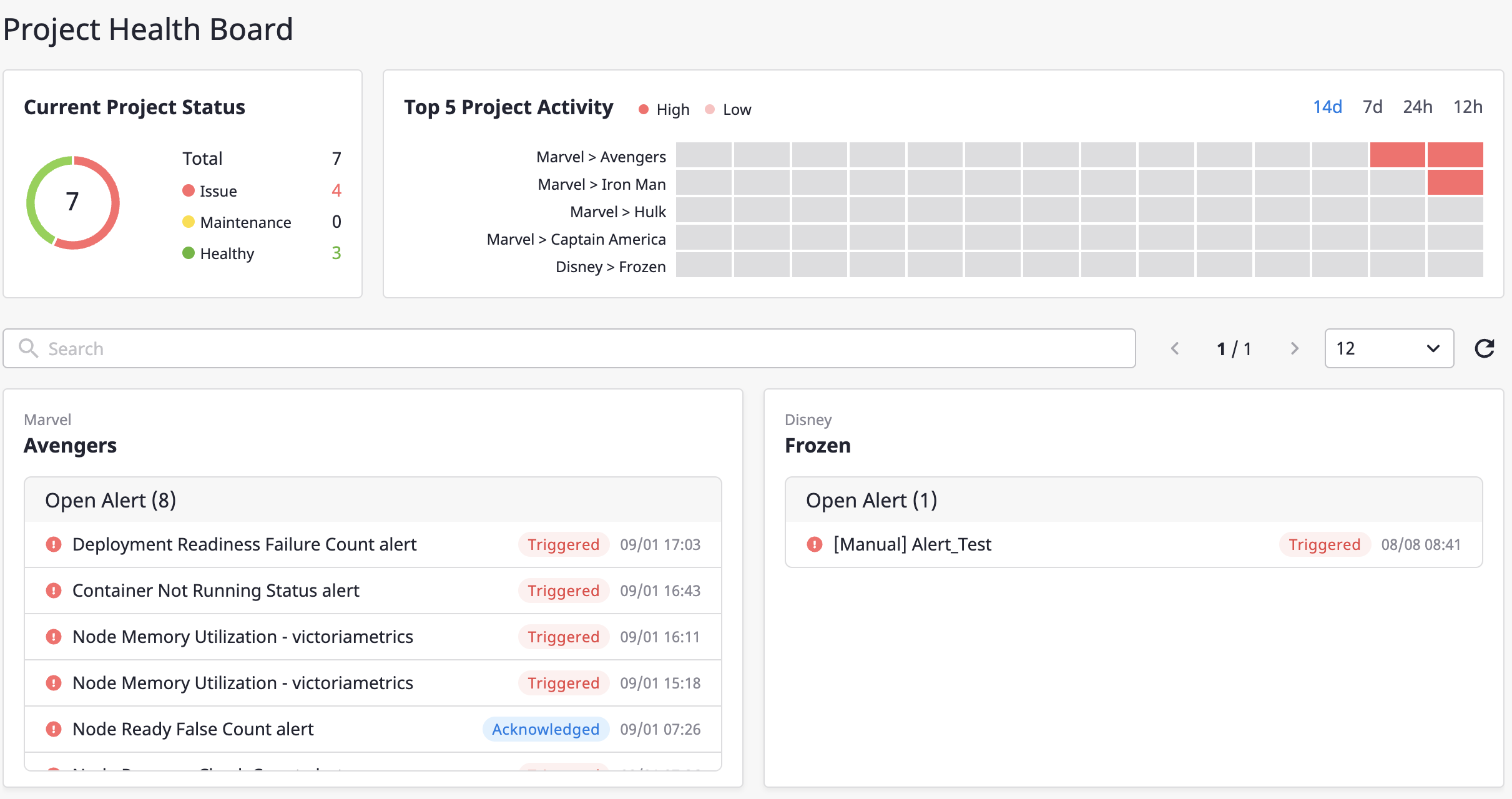1512x799 pixels.
Task: Go to the next page arrow
Action: tap(1294, 348)
